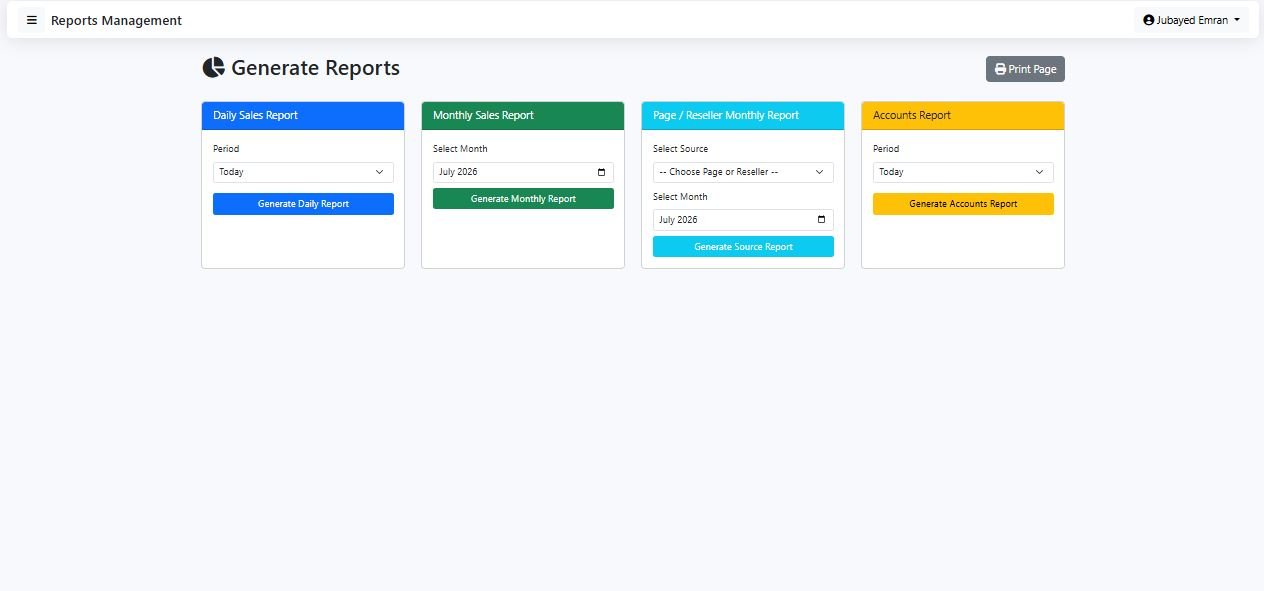Viewport: 1264px width, 591px height.
Task: Click the Page / Reseller Monthly Report header
Action: click(x=743, y=116)
